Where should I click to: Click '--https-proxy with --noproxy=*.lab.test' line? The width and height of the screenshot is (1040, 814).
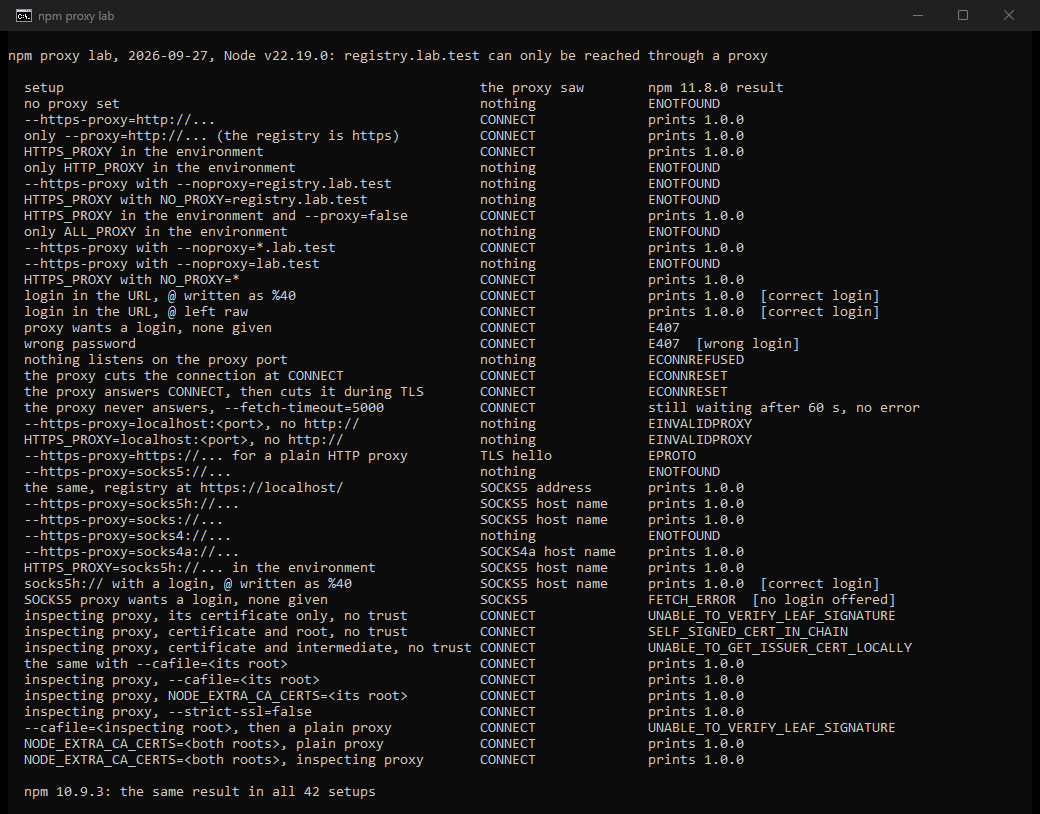pyautogui.click(x=180, y=247)
